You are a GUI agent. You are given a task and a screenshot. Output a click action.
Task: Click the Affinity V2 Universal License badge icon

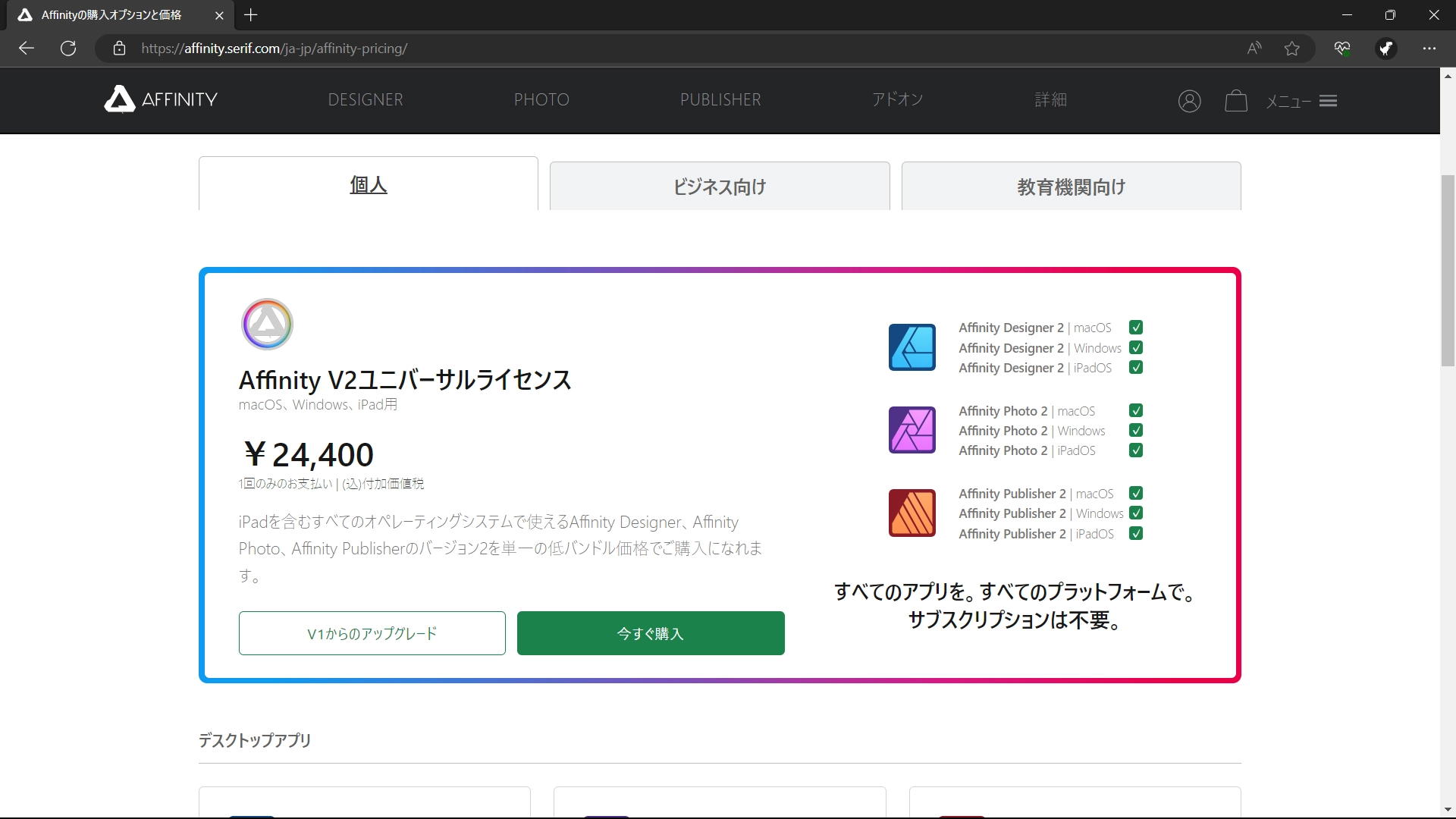[266, 324]
